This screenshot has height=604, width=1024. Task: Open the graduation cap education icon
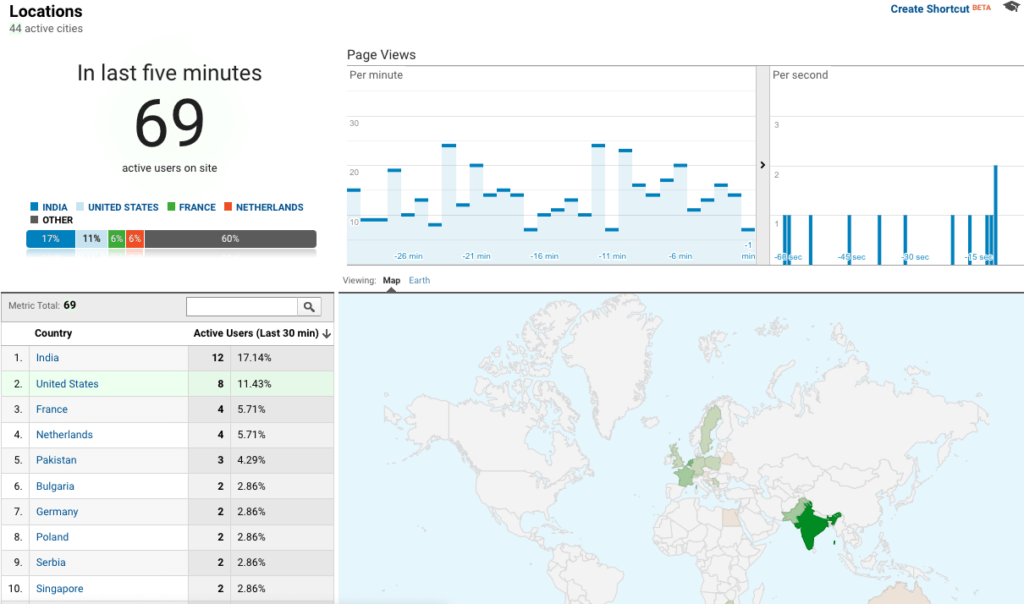[x=1012, y=7]
